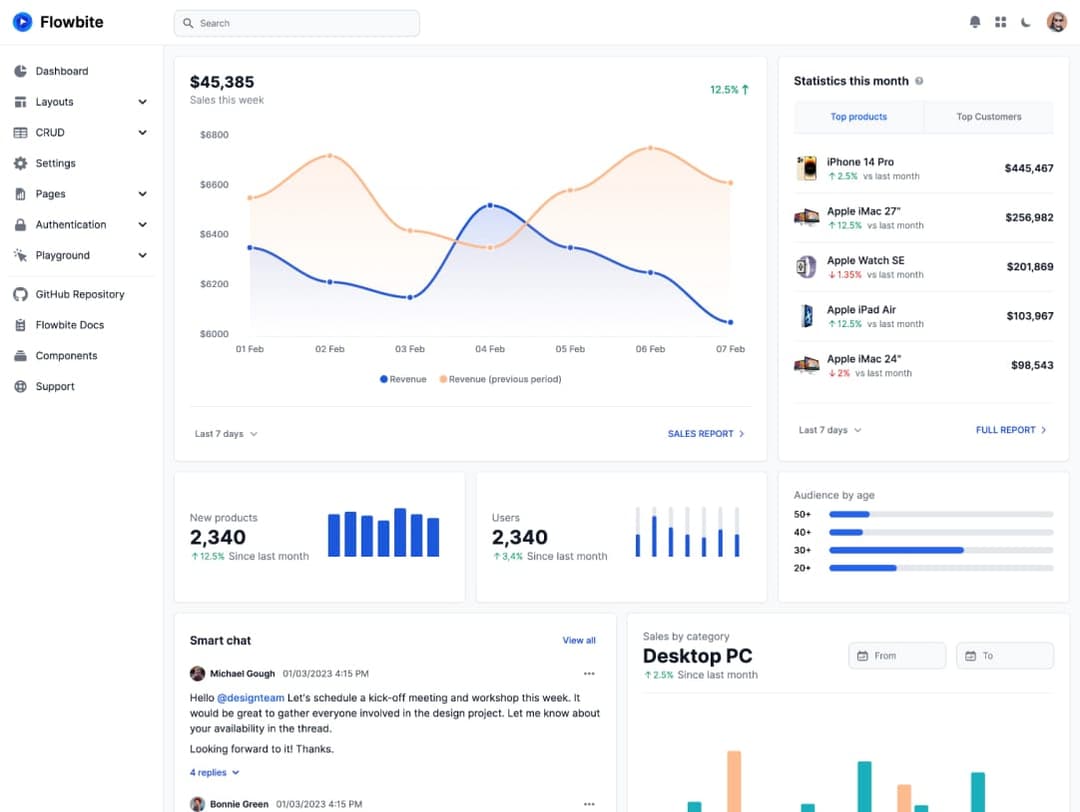Click the Search input field
The height and width of the screenshot is (812, 1080).
(x=297, y=23)
